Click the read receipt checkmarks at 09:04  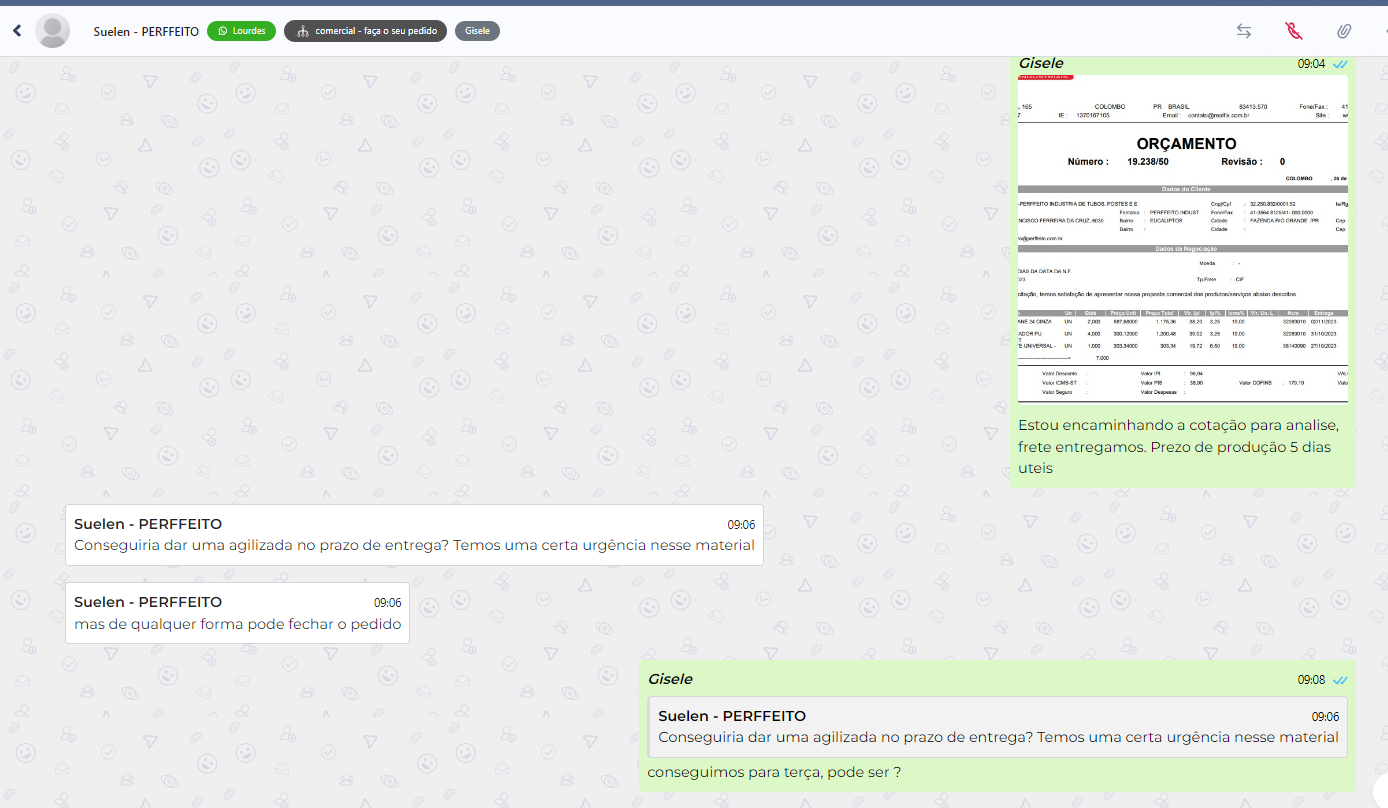1340,64
